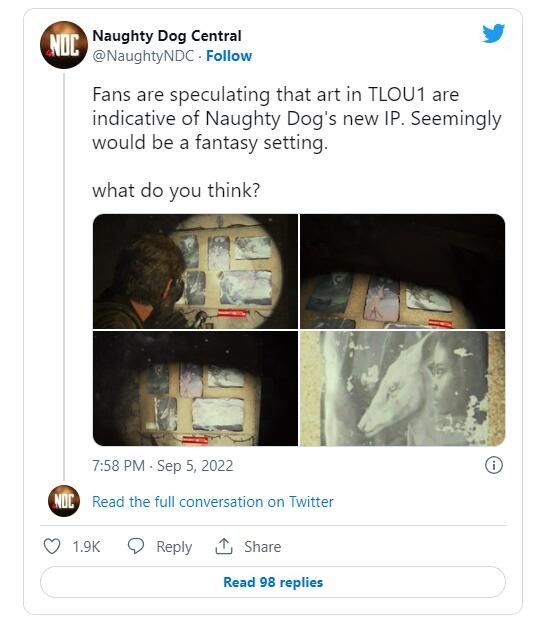Click the small NDC avatar by conversation link
Viewport: 546px width, 622px height.
64,501
